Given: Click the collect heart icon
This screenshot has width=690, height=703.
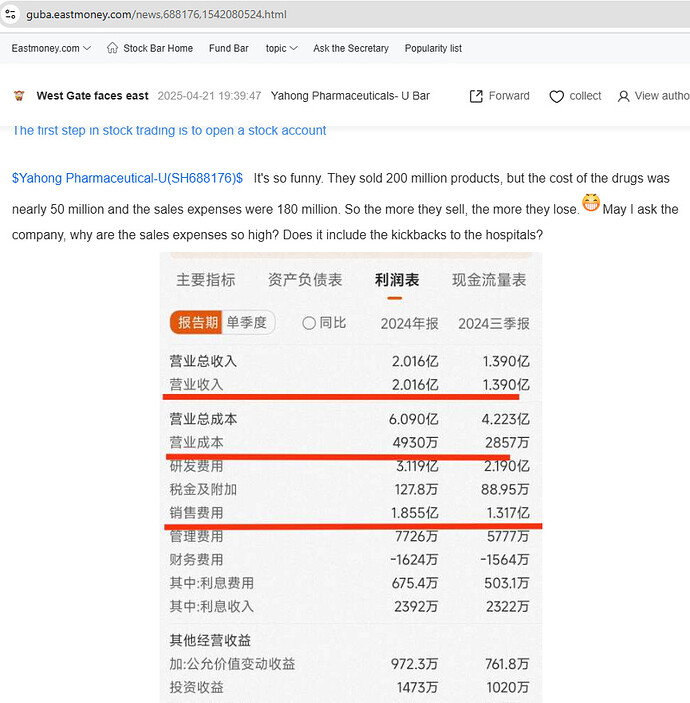Looking at the screenshot, I should (x=556, y=96).
